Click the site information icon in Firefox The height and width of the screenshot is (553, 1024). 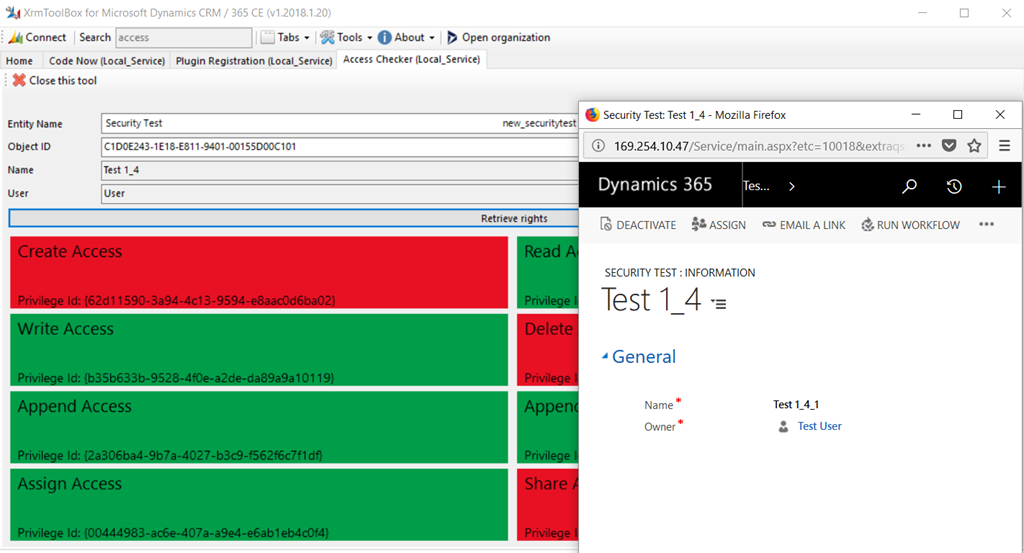pyautogui.click(x=598, y=146)
